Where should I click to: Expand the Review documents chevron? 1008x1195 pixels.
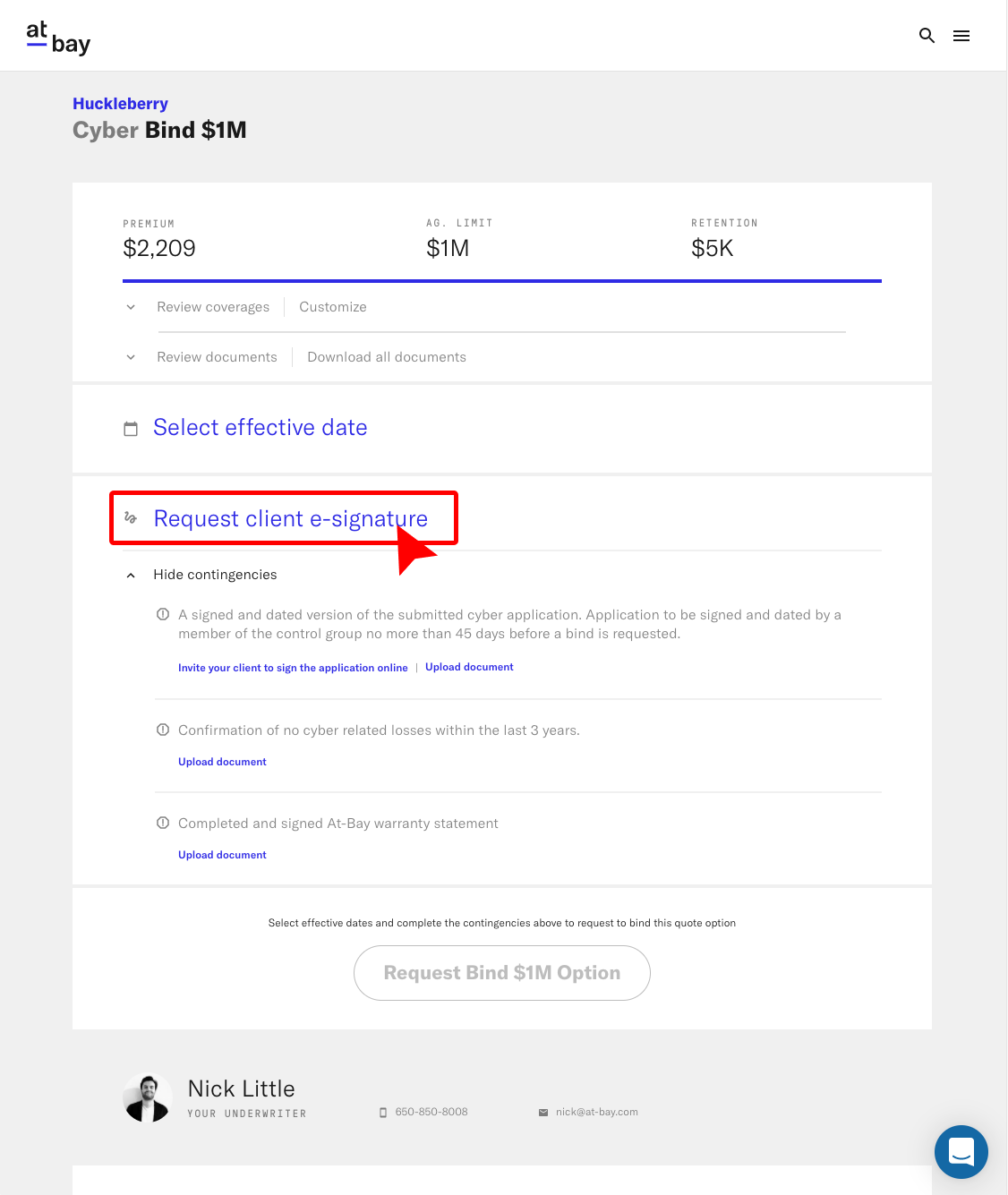pos(131,357)
